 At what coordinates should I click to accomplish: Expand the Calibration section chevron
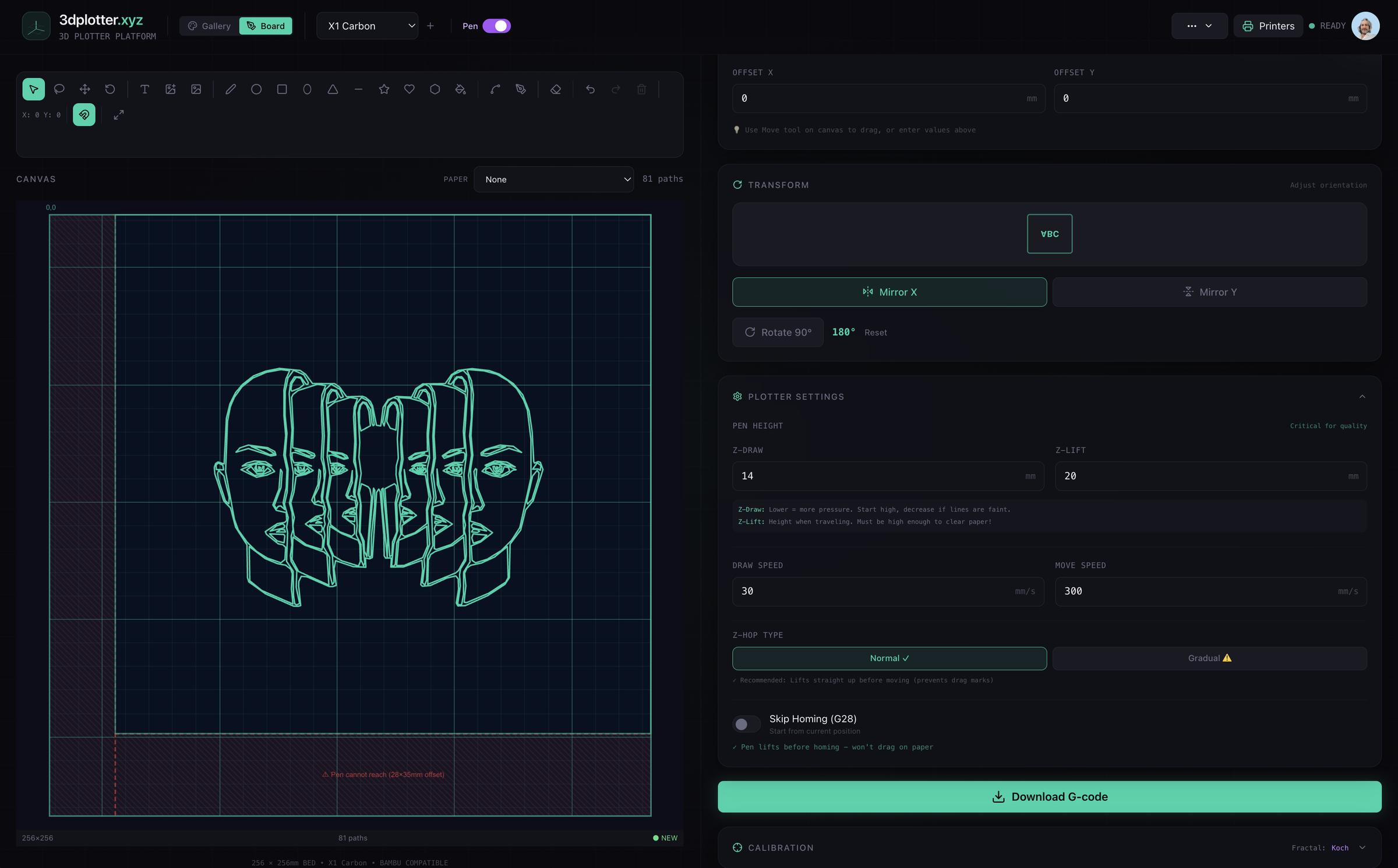tap(1362, 848)
